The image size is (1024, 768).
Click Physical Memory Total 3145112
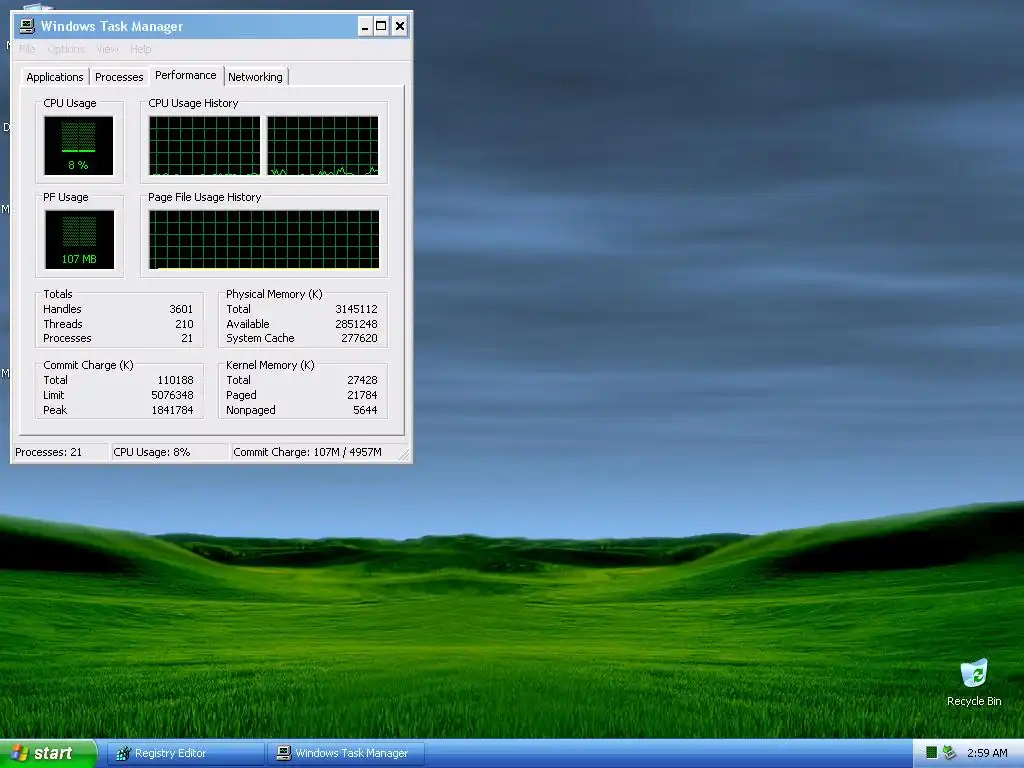click(356, 309)
